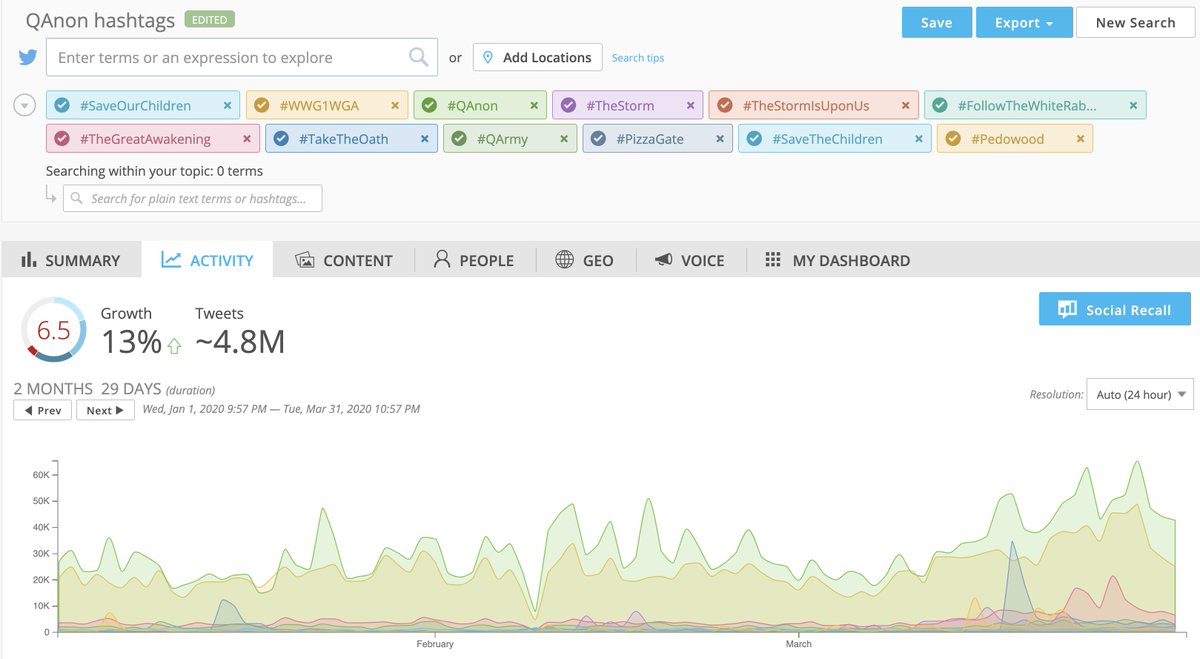Click the plain text terms or hashtags field
The width and height of the screenshot is (1200, 659).
coord(193,199)
